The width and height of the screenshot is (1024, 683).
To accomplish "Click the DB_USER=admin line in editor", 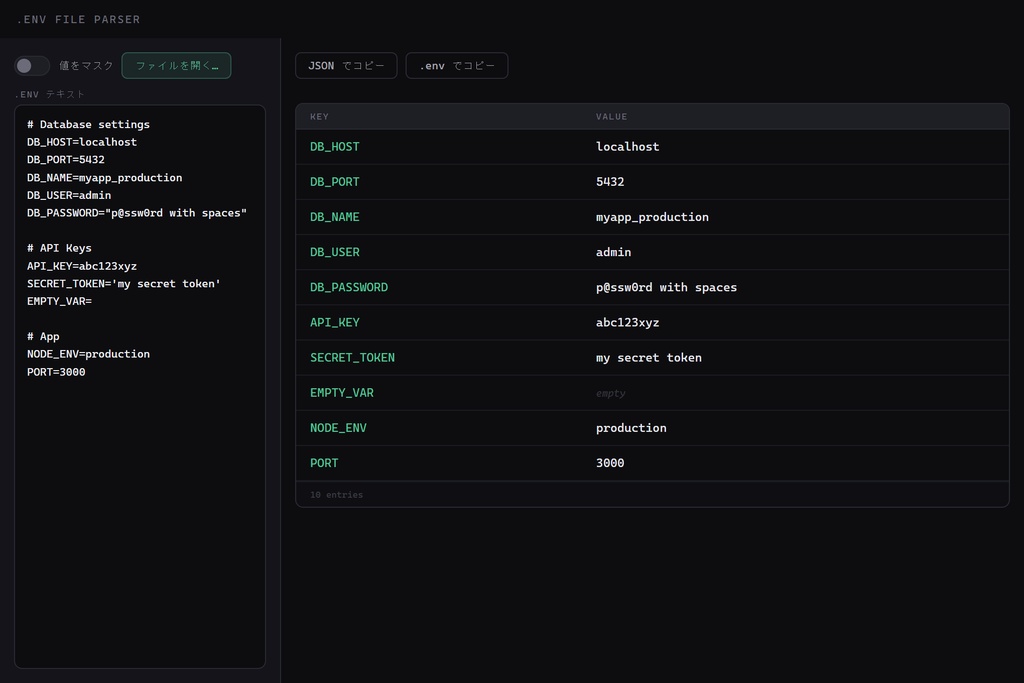I will click(x=69, y=195).
